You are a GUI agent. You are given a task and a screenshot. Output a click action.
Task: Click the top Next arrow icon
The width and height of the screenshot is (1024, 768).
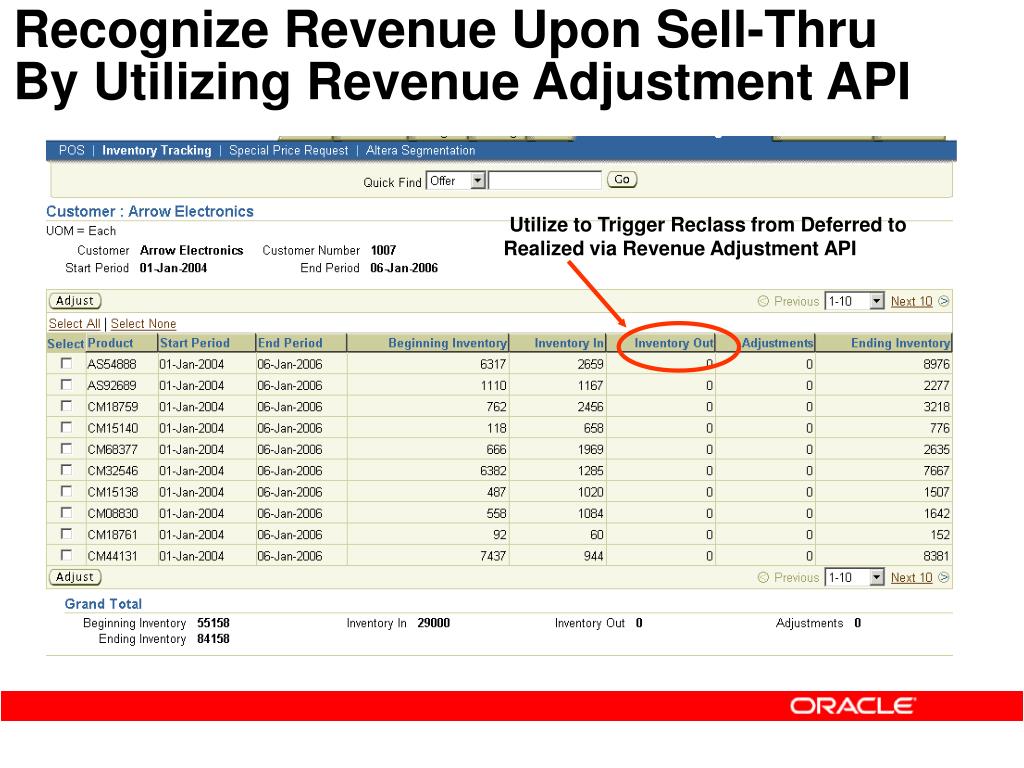[x=943, y=301]
